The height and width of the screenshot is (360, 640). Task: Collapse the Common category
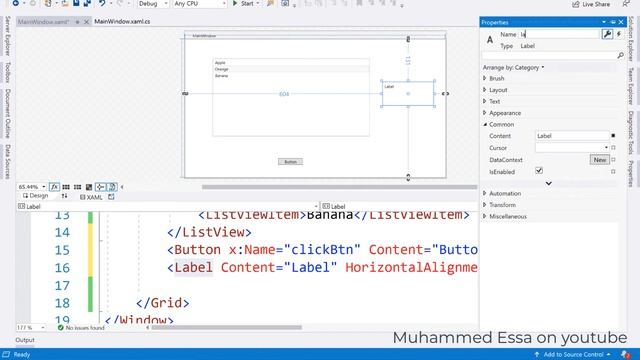coord(485,124)
